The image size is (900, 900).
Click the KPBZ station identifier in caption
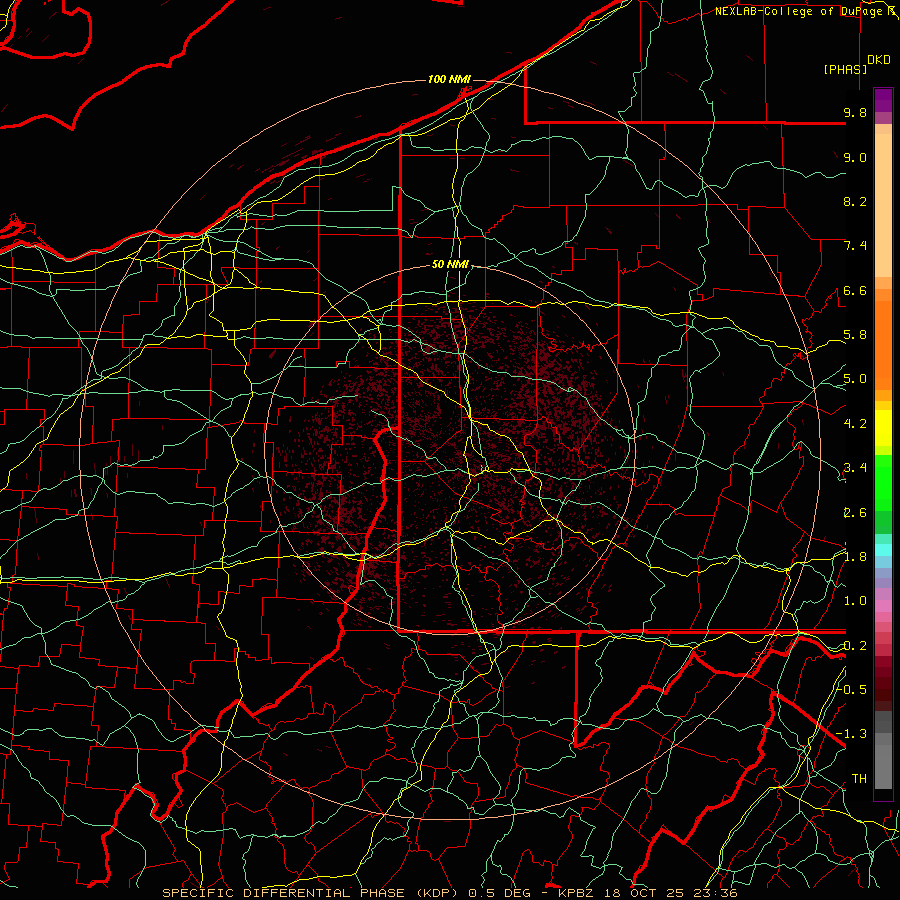tap(577, 893)
